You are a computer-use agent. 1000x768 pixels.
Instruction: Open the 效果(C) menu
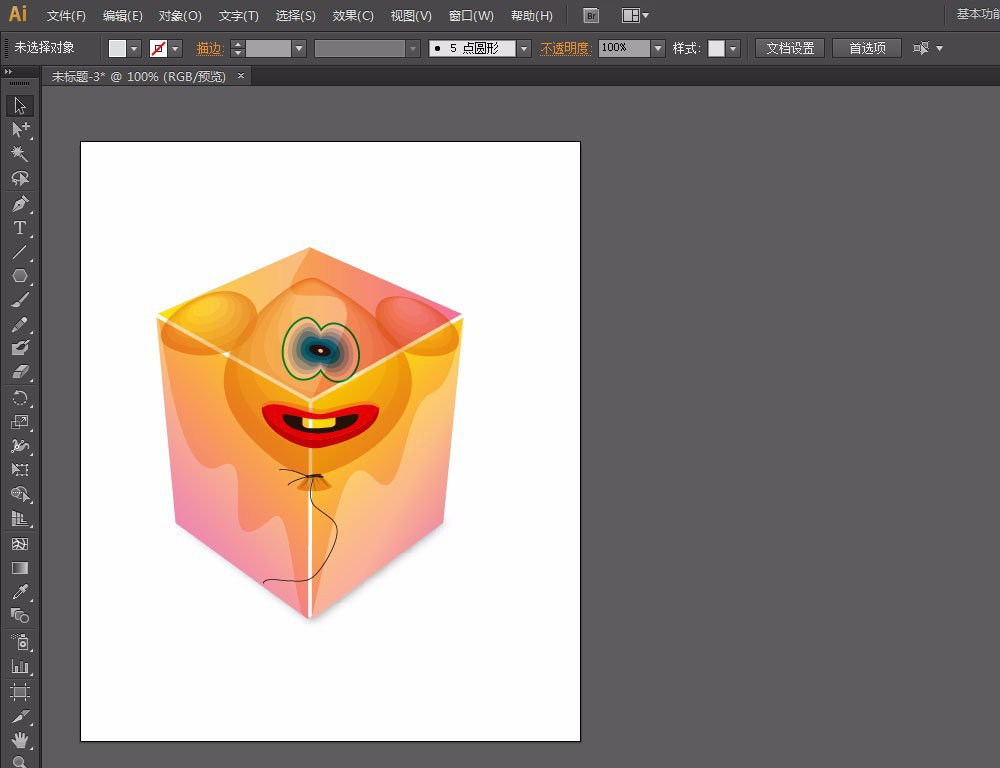pos(353,16)
